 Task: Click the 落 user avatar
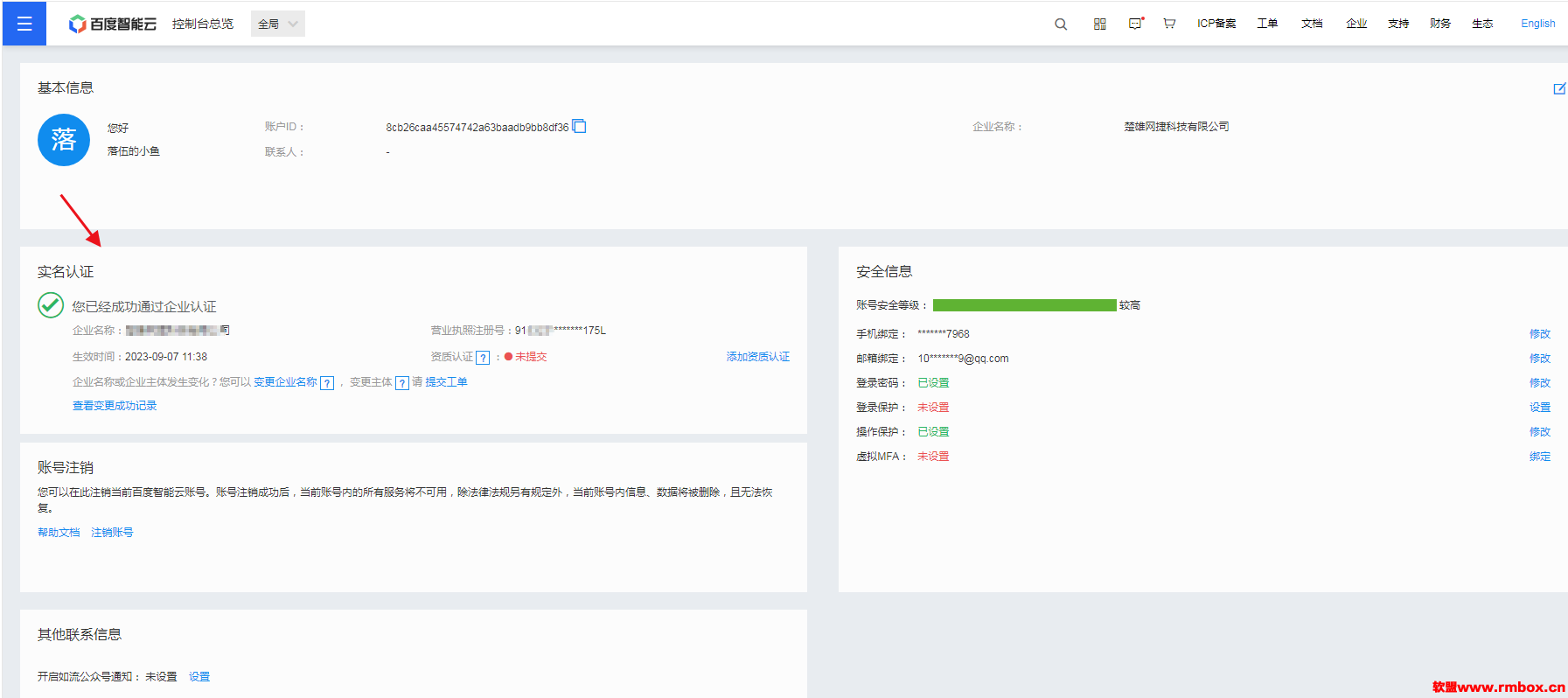64,140
